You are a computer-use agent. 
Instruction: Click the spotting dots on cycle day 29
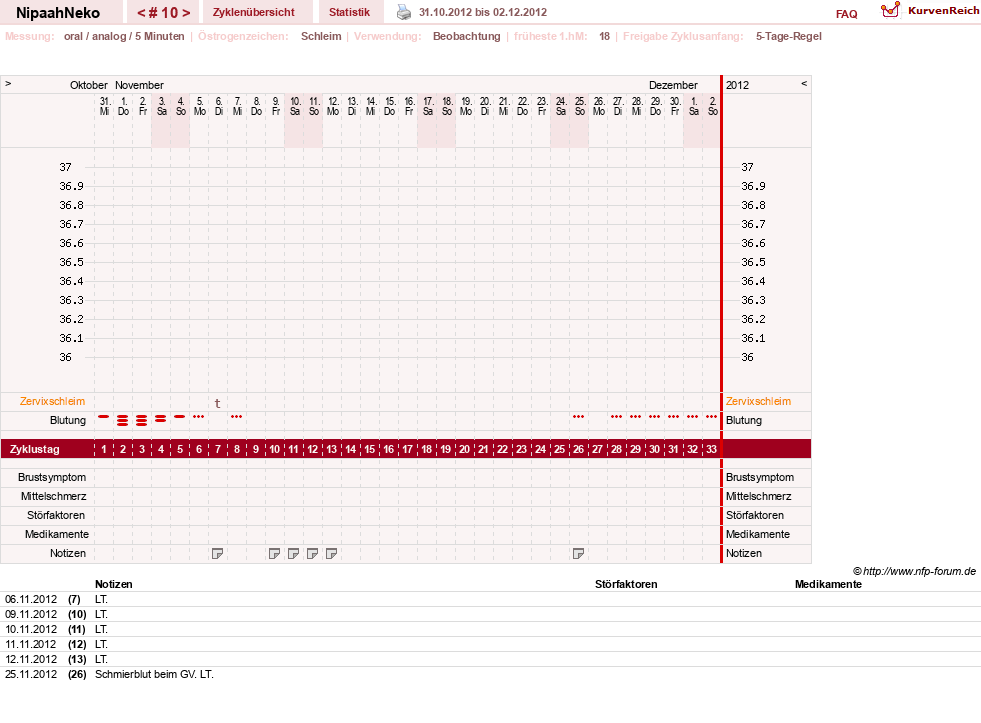tap(636, 417)
